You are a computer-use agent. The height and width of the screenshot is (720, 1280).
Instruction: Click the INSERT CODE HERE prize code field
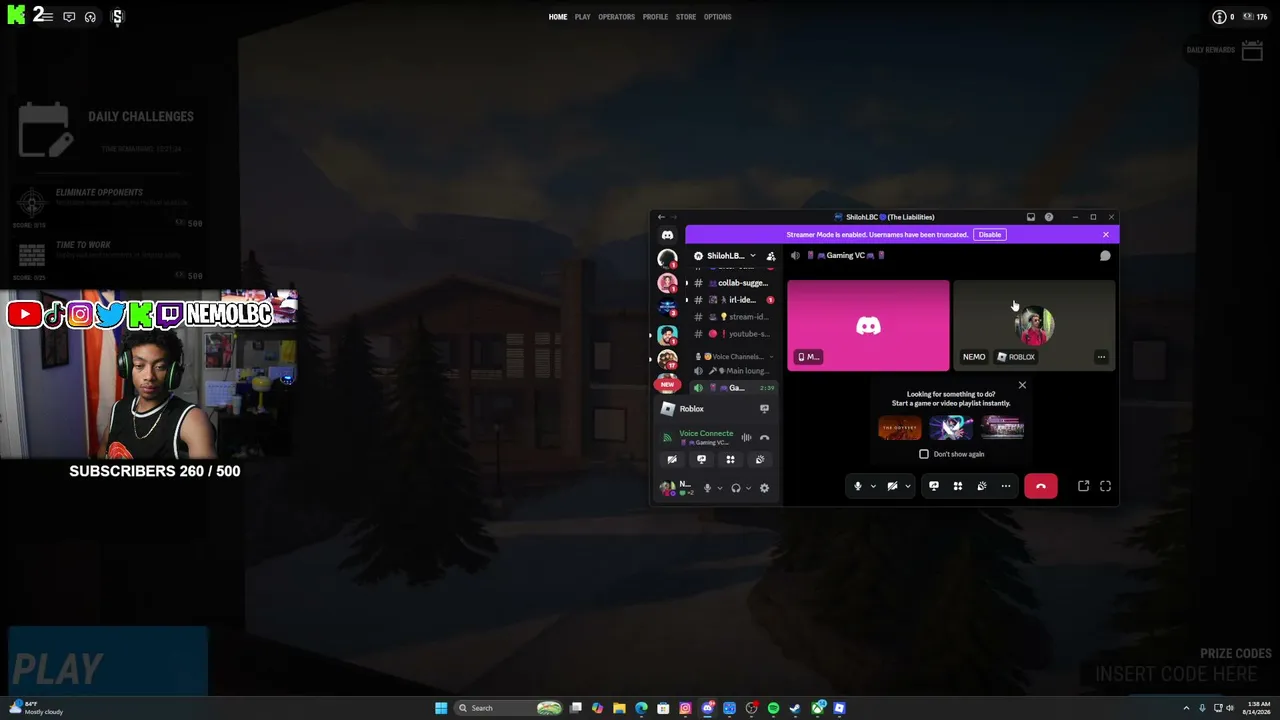click(1176, 674)
